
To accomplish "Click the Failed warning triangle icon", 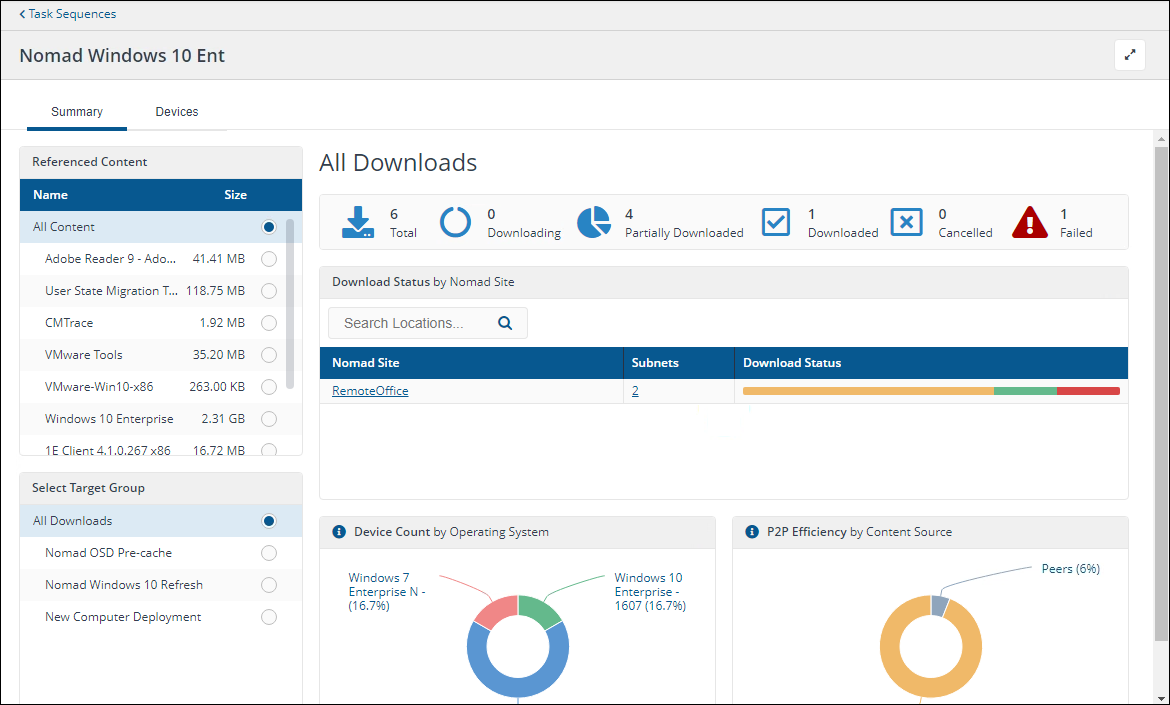I will point(1029,222).
